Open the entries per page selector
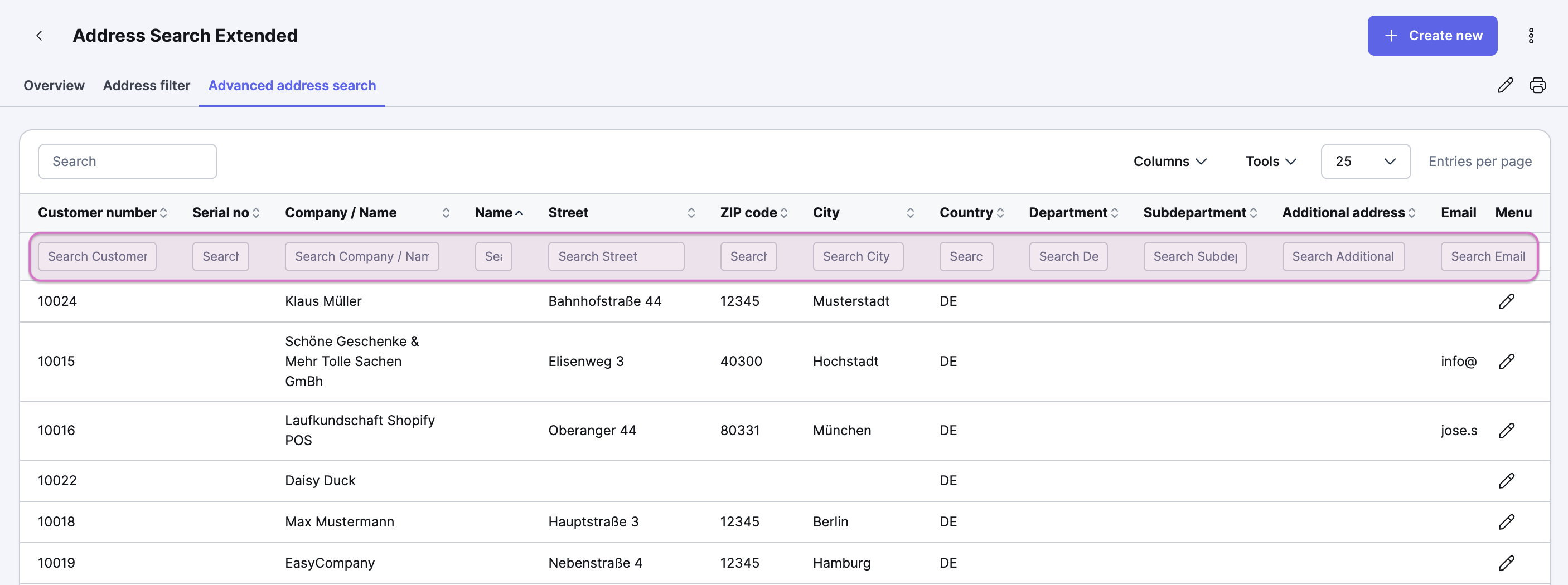 (1364, 162)
